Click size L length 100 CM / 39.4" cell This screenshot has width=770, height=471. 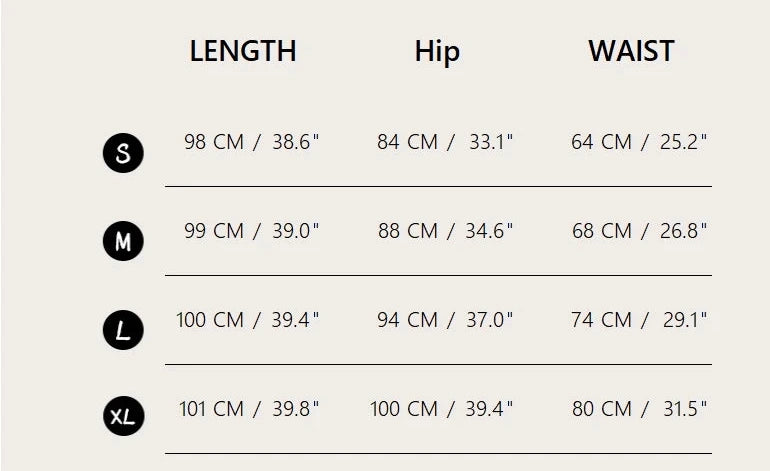pos(248,320)
